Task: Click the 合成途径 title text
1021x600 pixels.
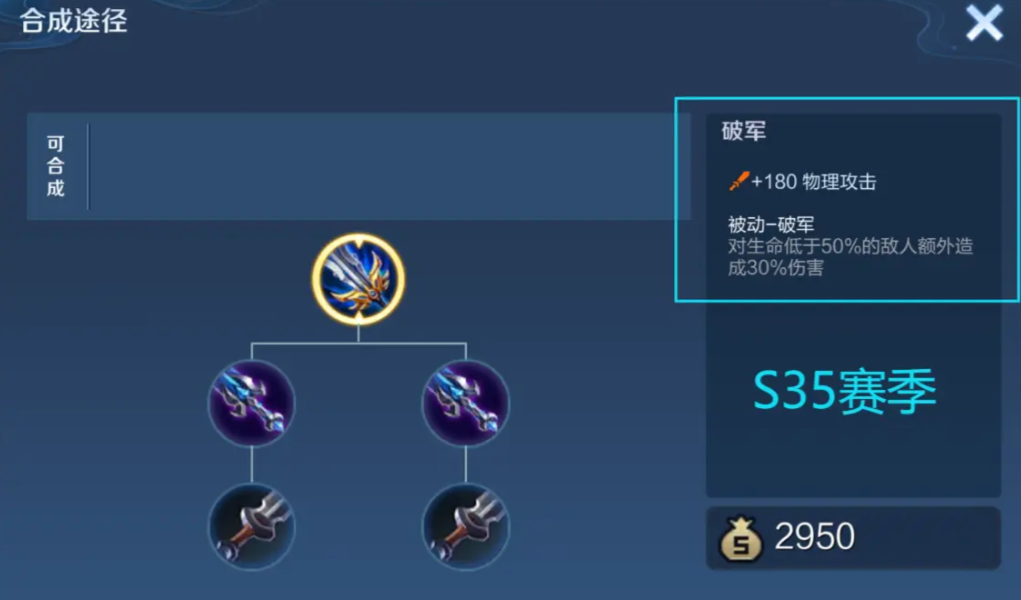Action: (74, 21)
